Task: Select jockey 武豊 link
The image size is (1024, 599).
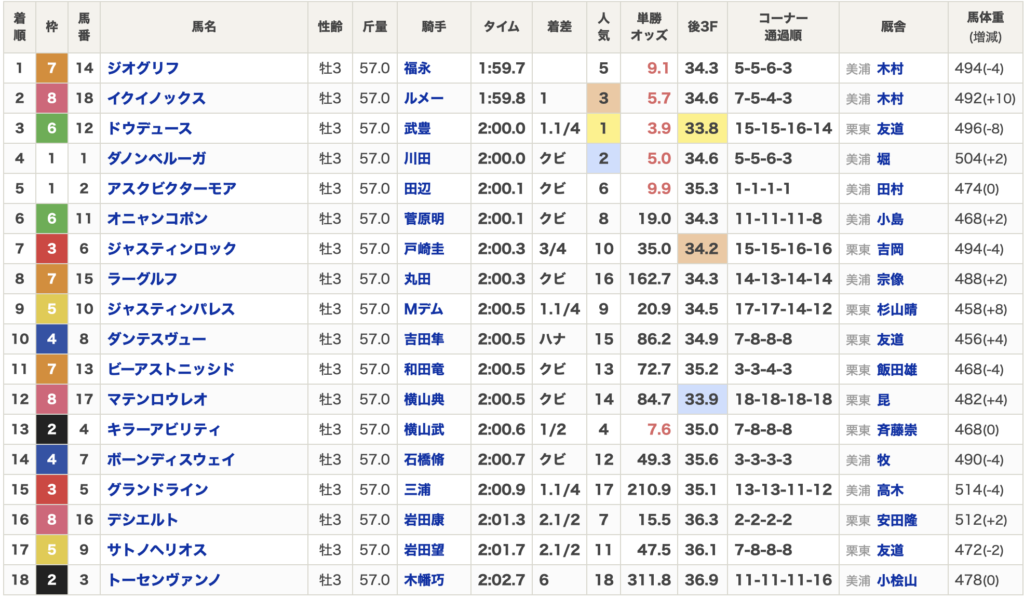Action: pyautogui.click(x=417, y=128)
